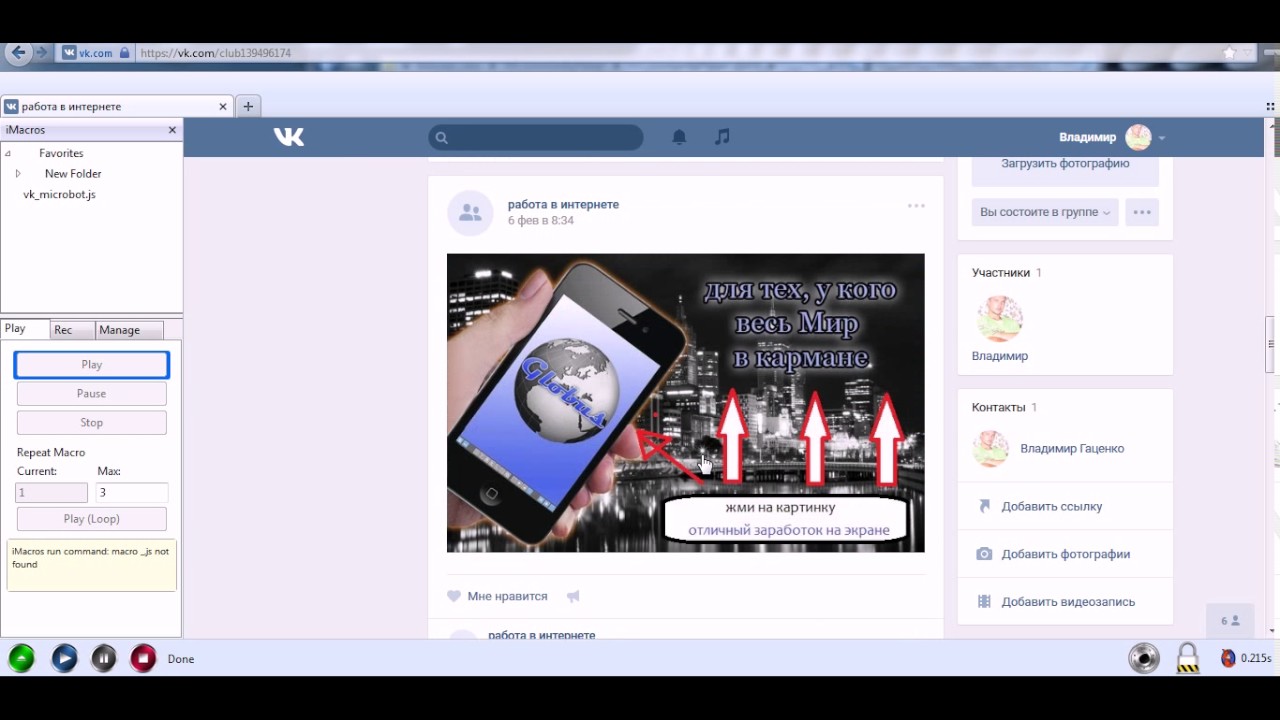
Task: Open the post's three-dot options menu
Action: pyautogui.click(x=916, y=206)
